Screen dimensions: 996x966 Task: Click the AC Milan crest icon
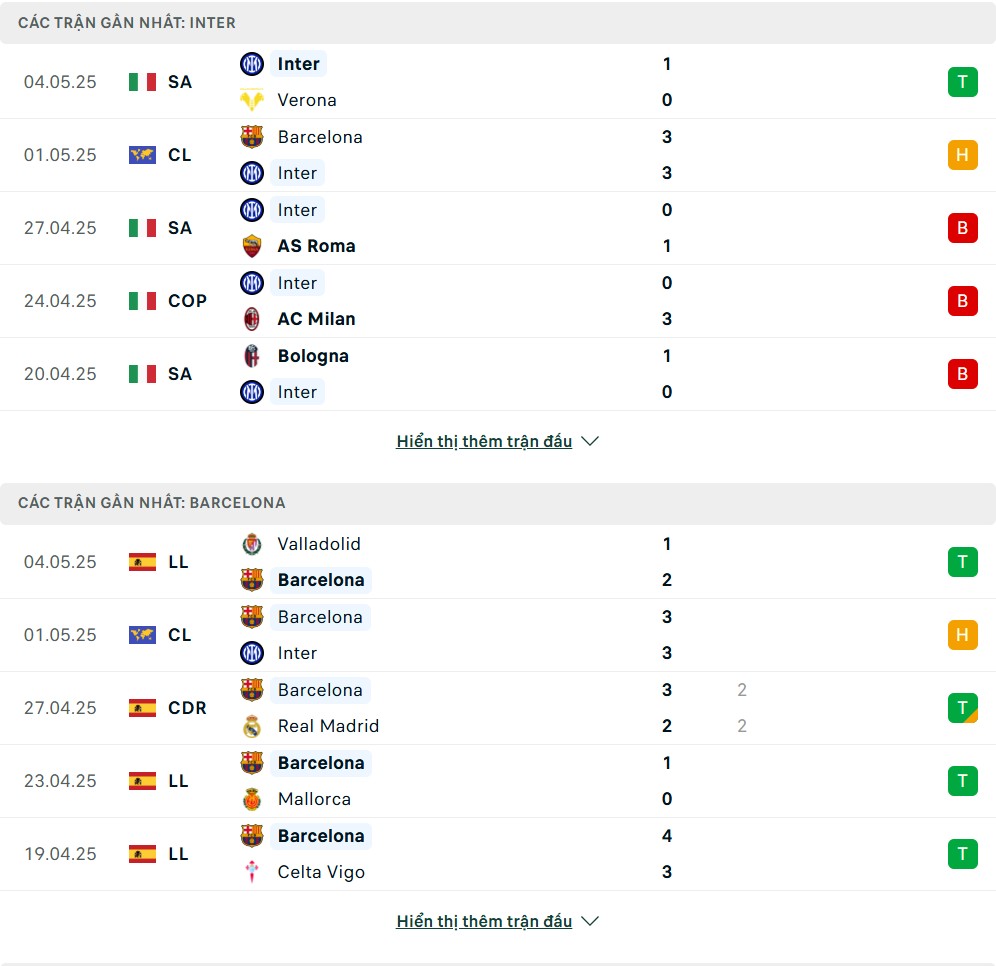point(252,319)
